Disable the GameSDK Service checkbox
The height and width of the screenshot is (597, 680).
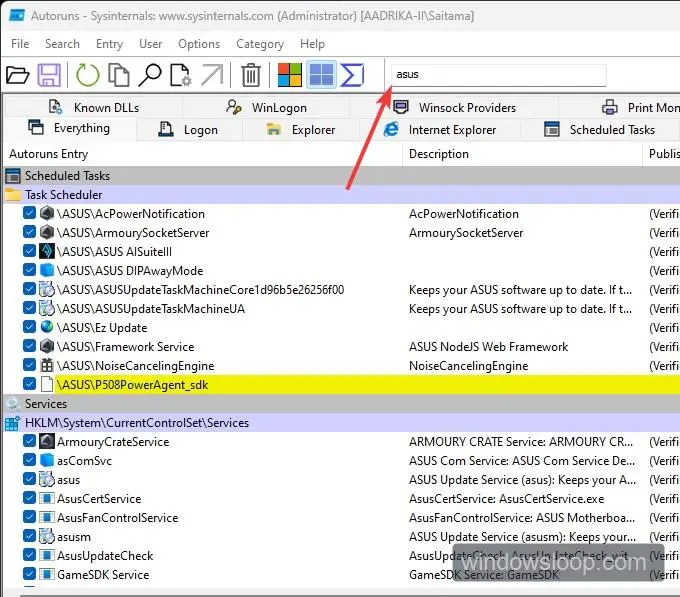click(x=29, y=574)
